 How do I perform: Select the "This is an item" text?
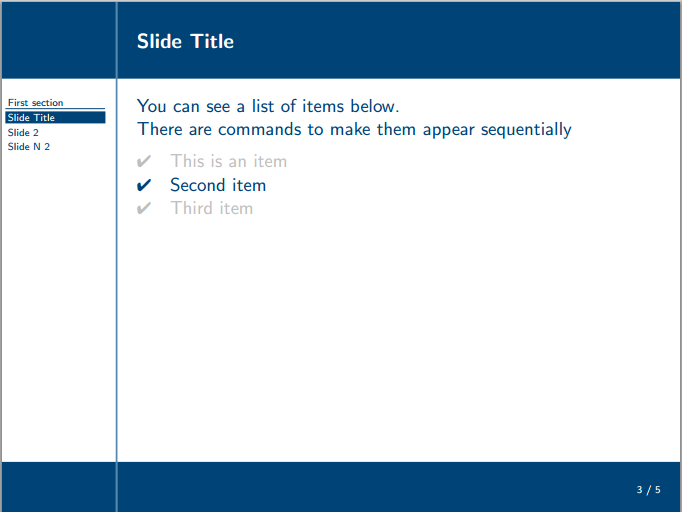coord(228,161)
